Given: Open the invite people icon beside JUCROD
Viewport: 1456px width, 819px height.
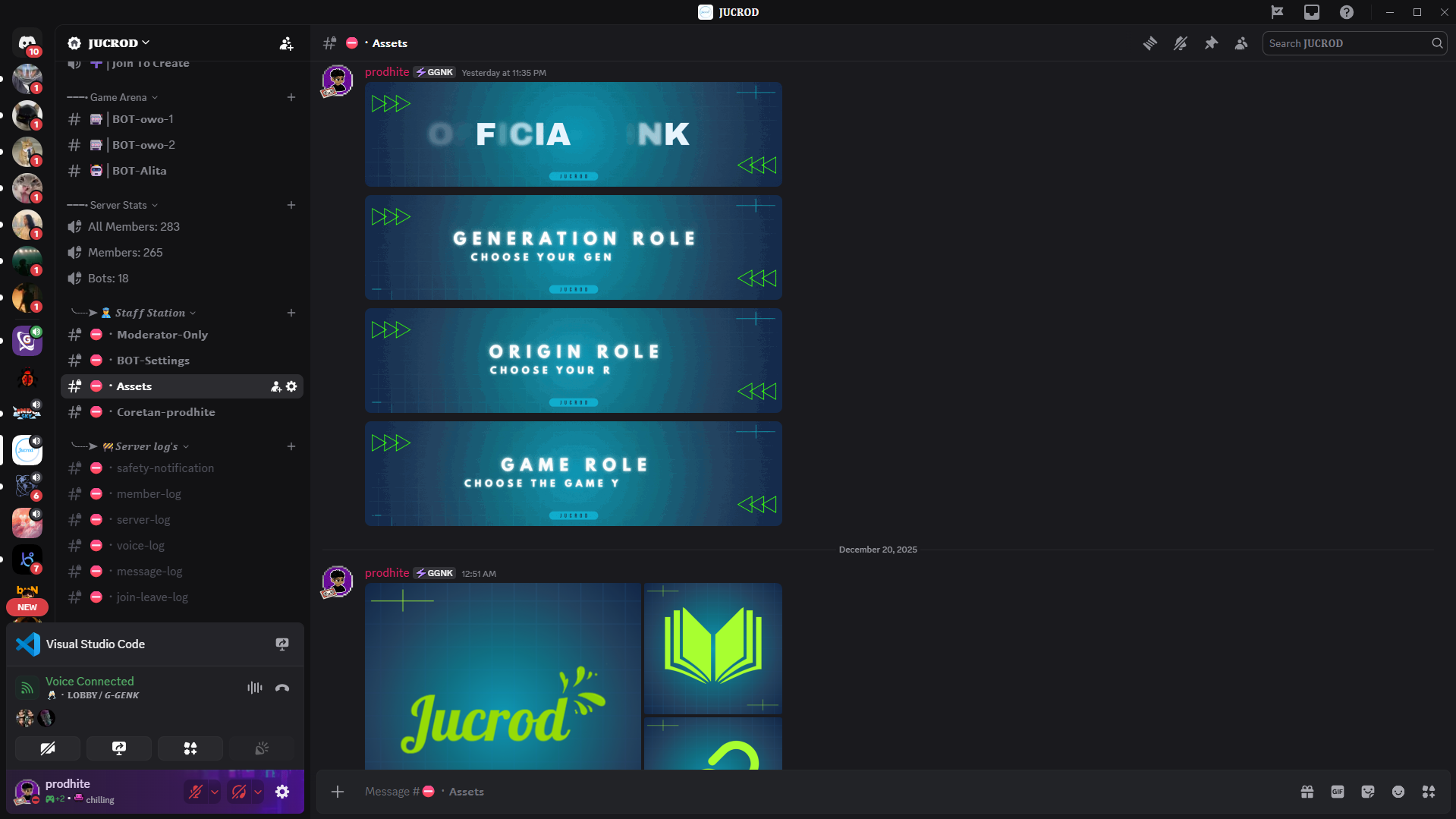Looking at the screenshot, I should tap(286, 43).
